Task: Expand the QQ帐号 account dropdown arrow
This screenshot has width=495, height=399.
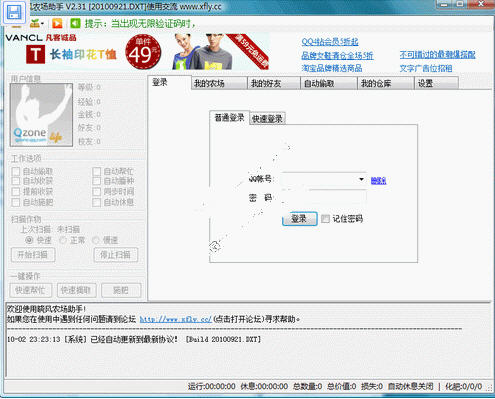Action: coord(361,179)
